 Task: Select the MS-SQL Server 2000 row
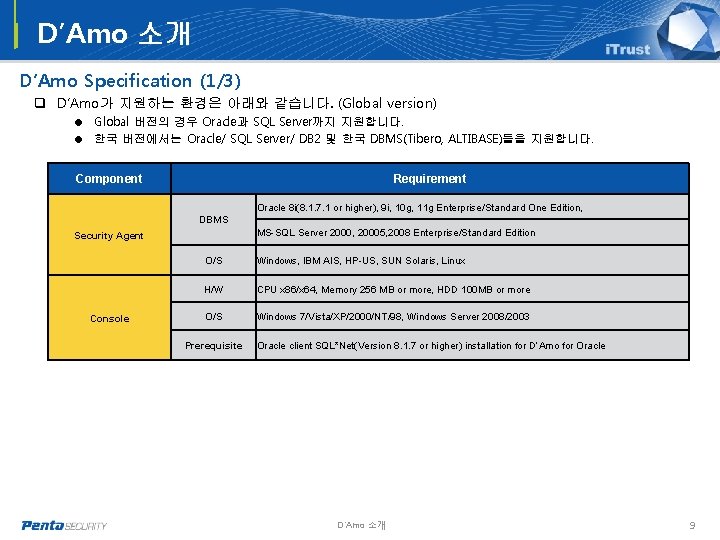click(x=472, y=232)
